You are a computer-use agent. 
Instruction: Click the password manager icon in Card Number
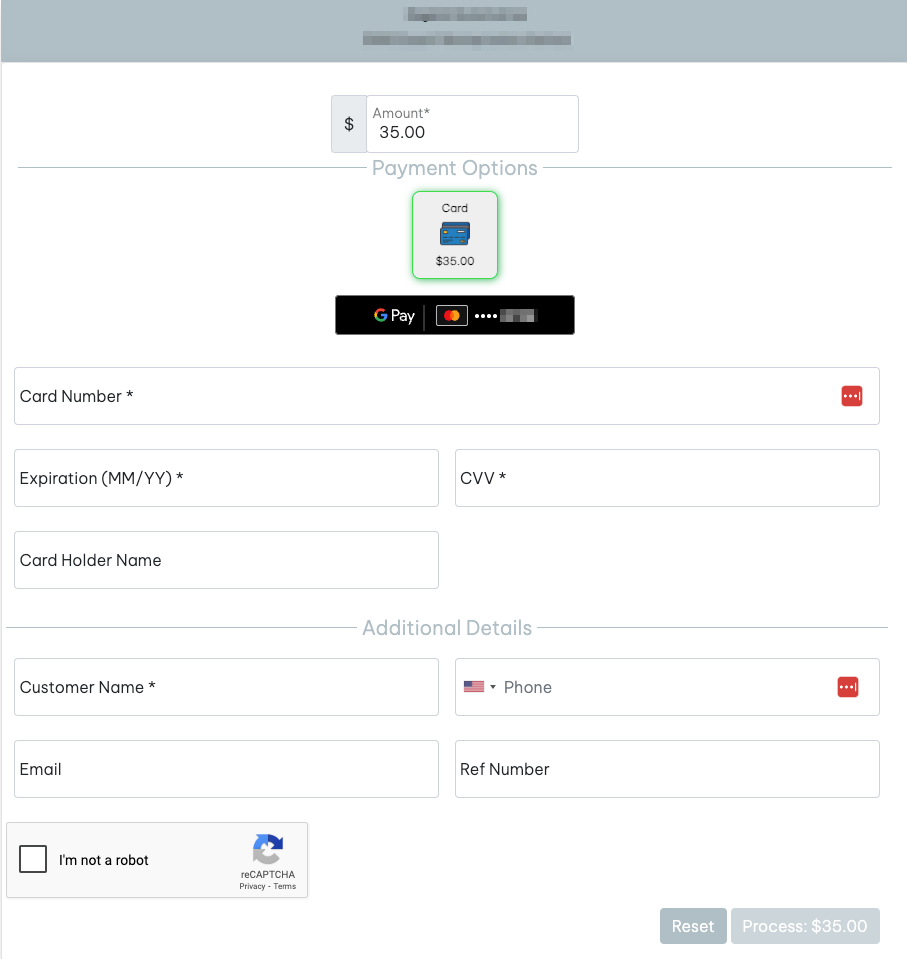point(851,396)
